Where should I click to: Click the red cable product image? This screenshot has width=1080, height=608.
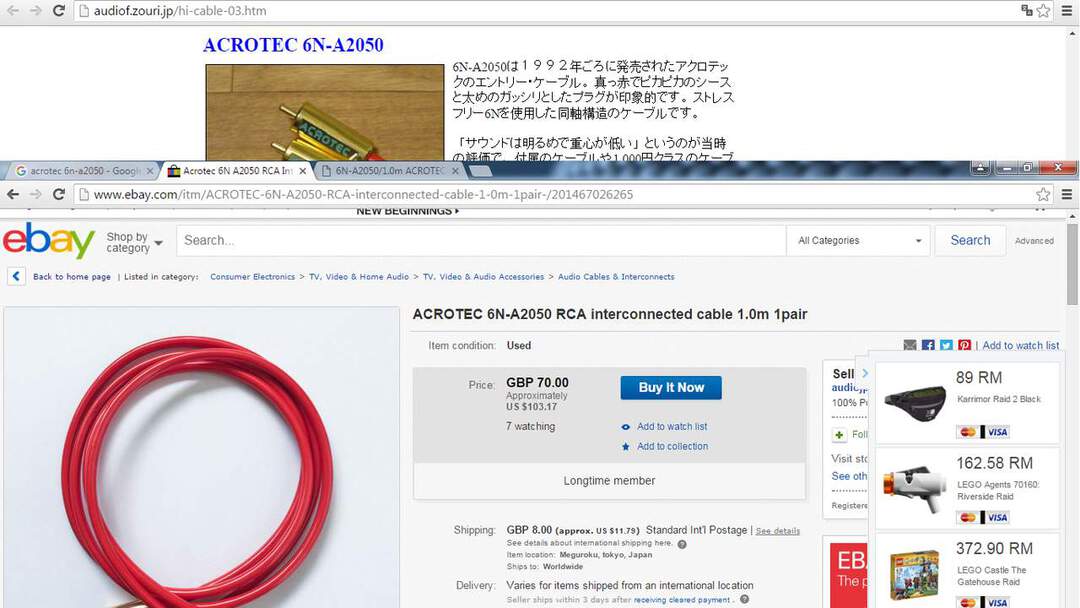point(201,458)
